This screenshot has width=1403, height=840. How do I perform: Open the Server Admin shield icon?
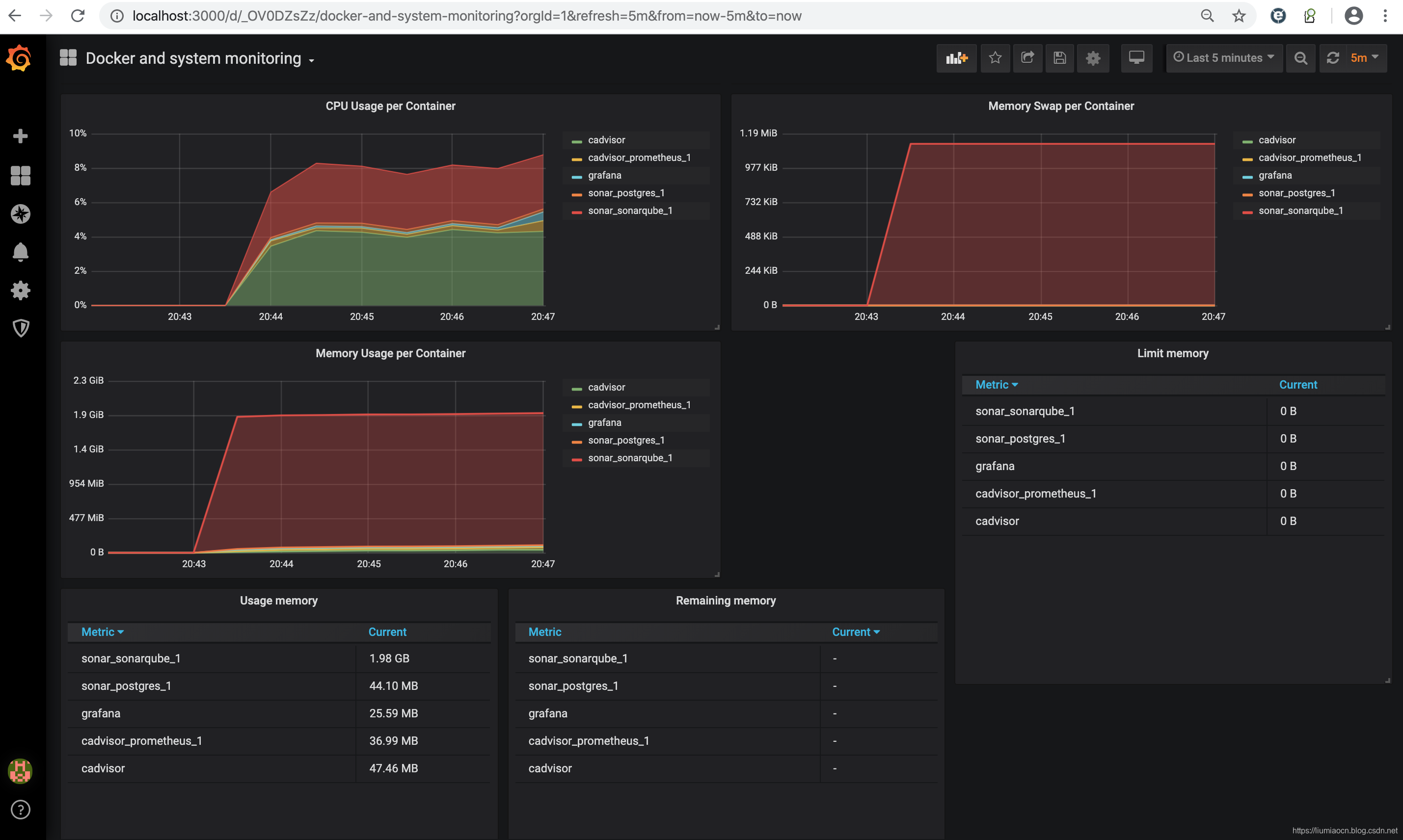click(21, 328)
